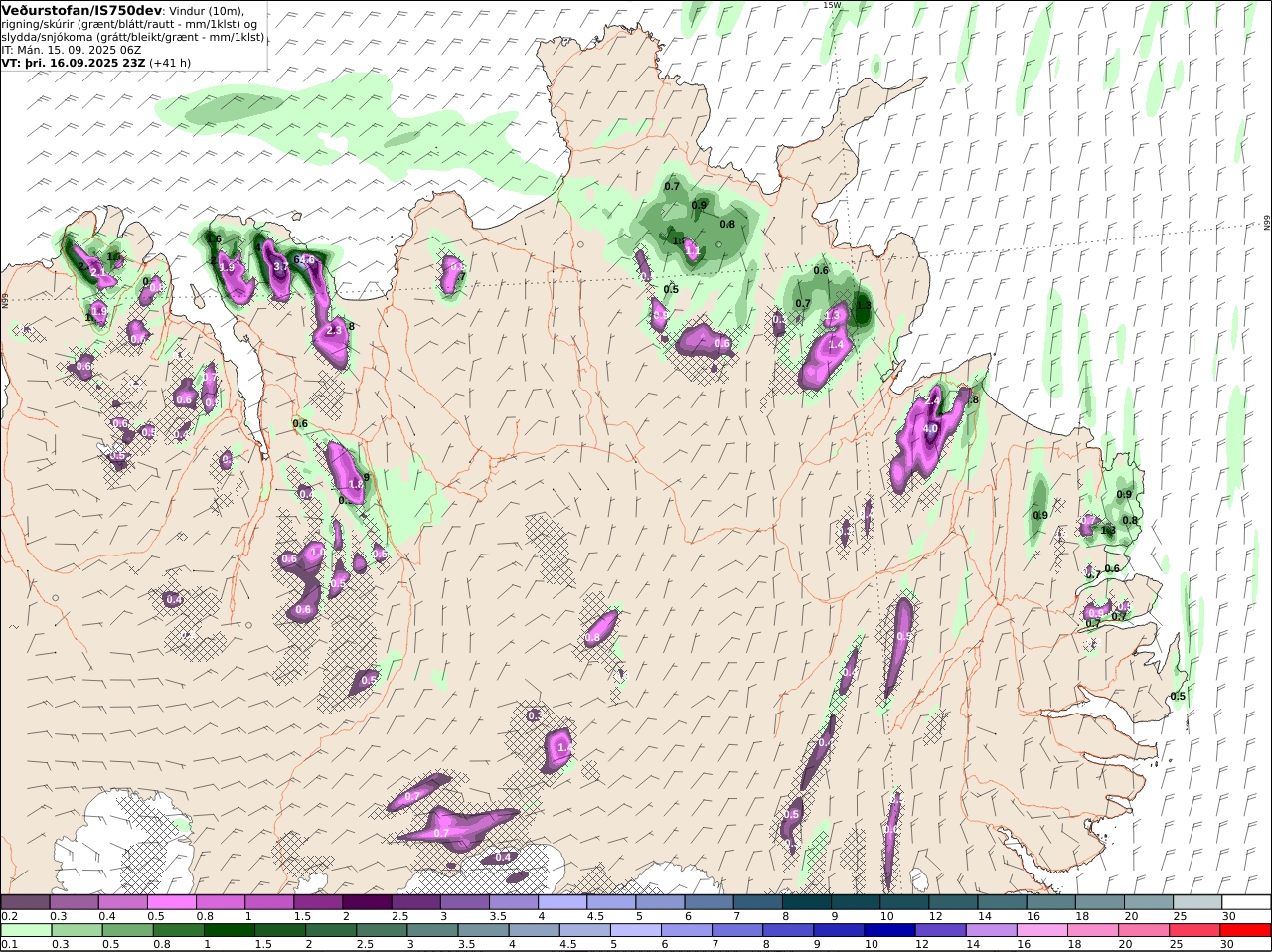
Task: Click the '2.1' precipitation value on the map
Action: coord(98,271)
